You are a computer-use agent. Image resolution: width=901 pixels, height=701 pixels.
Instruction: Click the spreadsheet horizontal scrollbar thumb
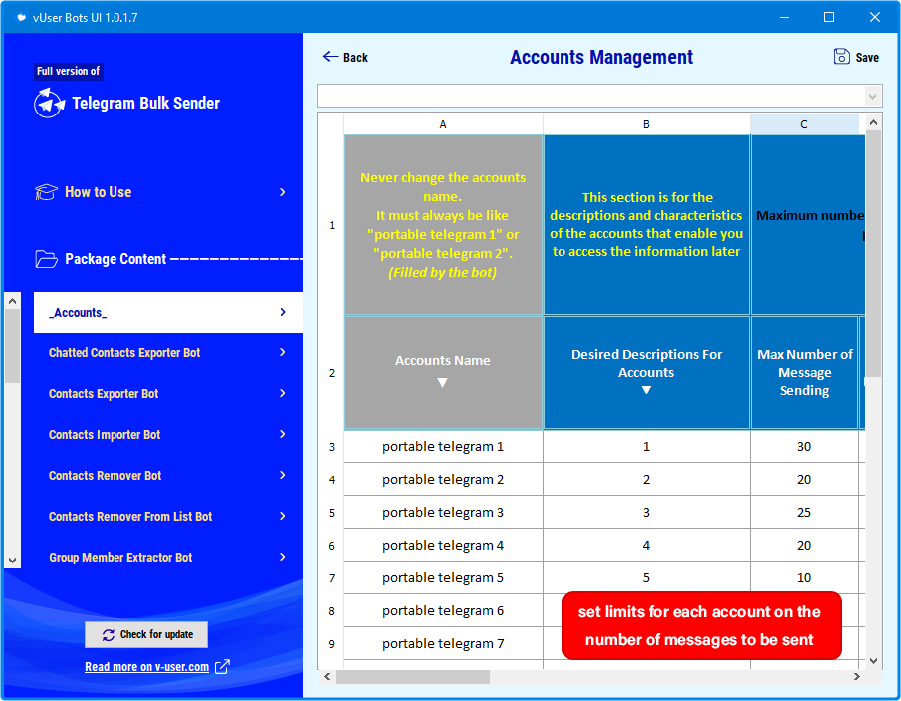point(413,677)
